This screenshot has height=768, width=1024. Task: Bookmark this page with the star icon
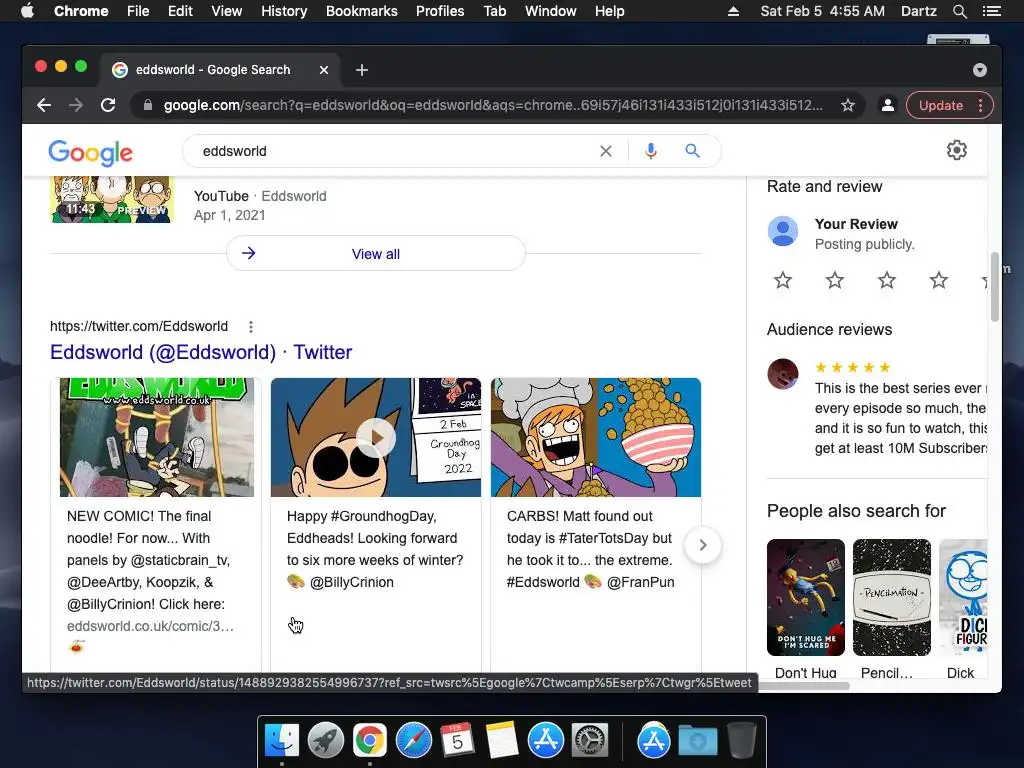coord(848,105)
